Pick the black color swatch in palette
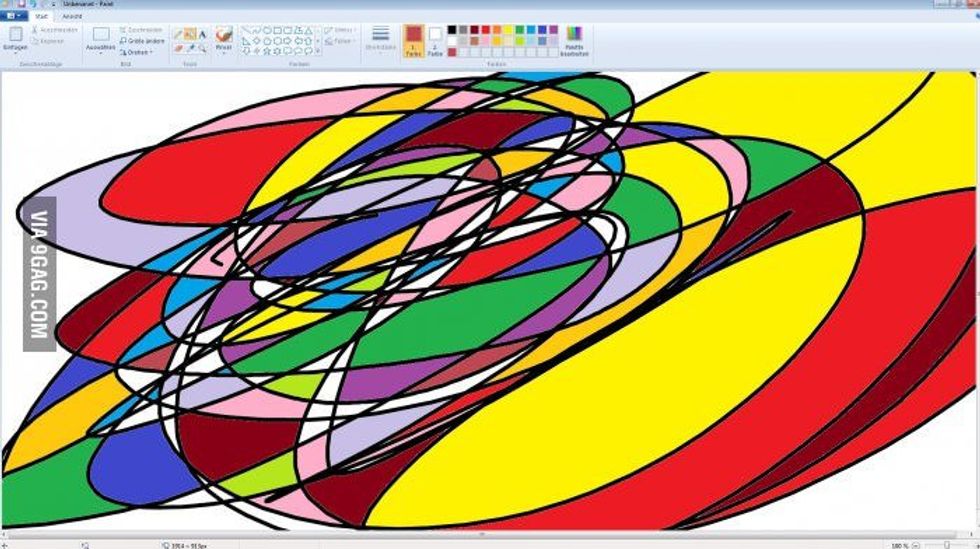 (x=452, y=31)
